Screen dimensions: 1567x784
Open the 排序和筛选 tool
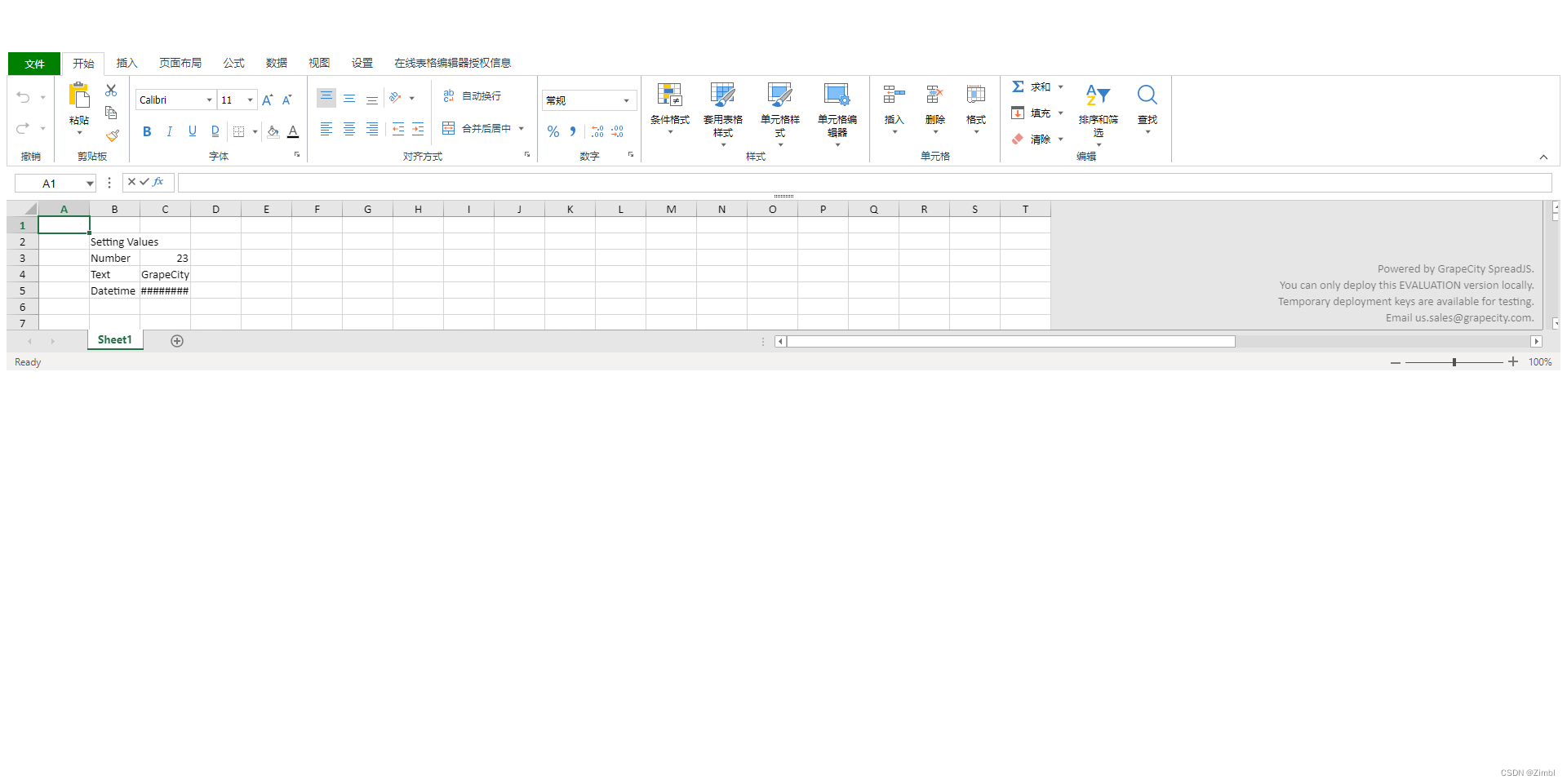pos(1099,113)
